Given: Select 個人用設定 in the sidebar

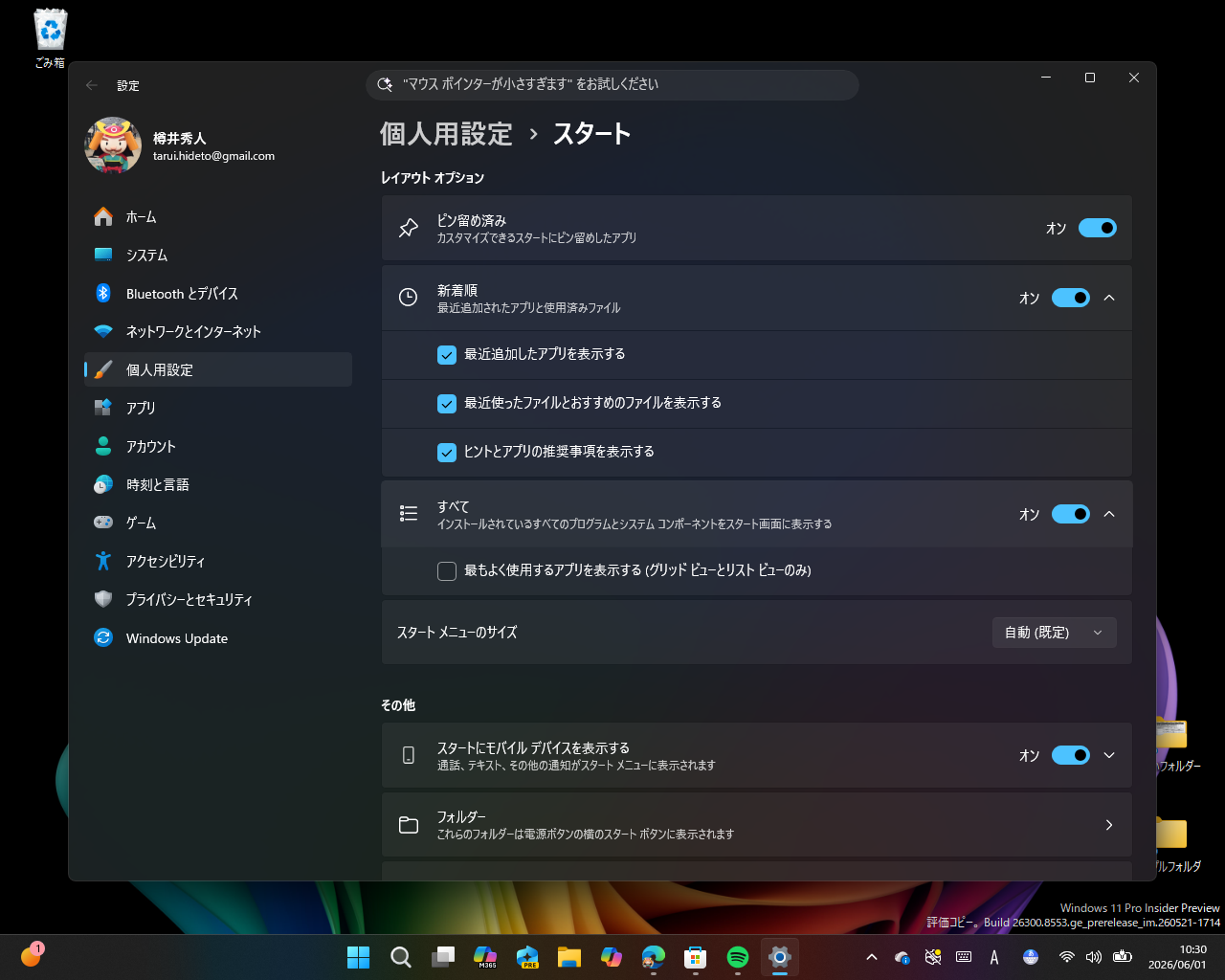Looking at the screenshot, I should coord(218,369).
